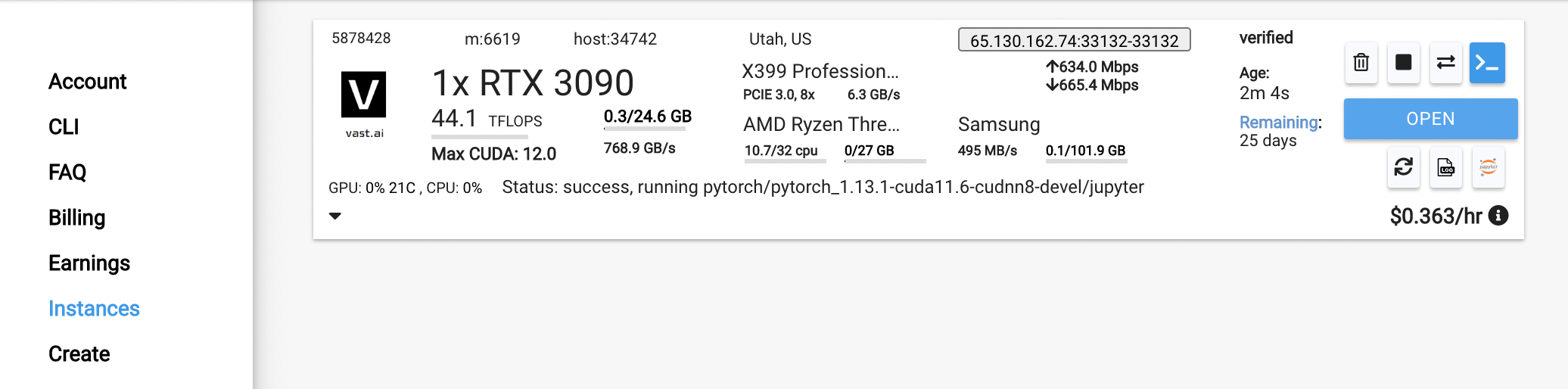Click the vast.ai logo
1568x389 pixels.
(x=364, y=104)
